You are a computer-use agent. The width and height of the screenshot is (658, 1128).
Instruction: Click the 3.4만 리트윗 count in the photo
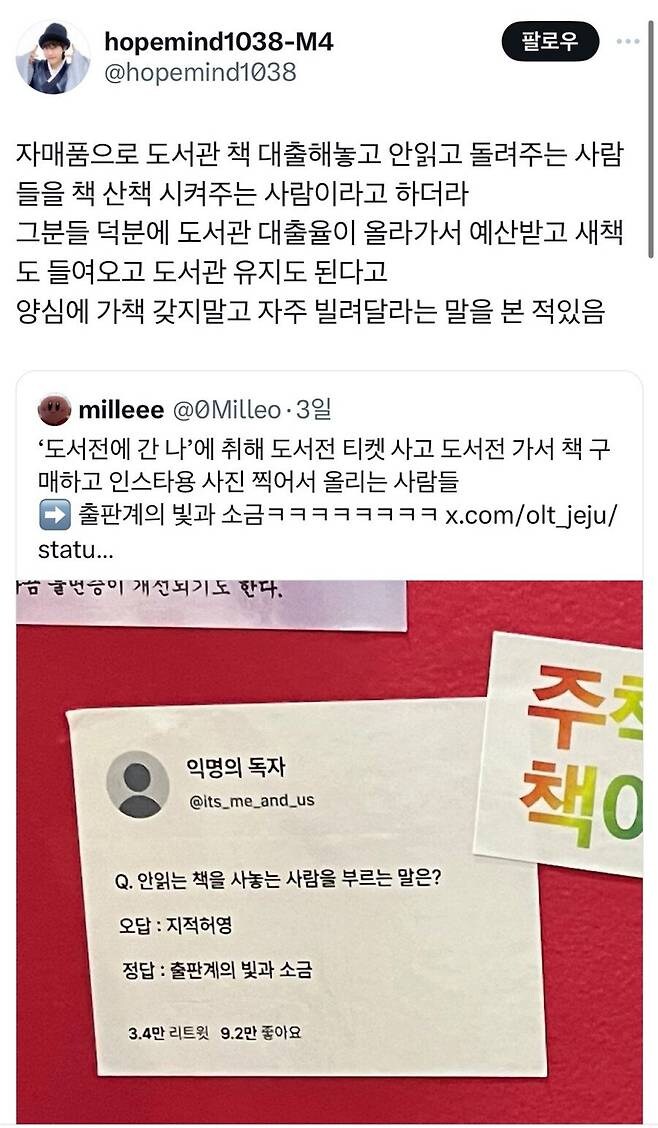pos(169,1034)
